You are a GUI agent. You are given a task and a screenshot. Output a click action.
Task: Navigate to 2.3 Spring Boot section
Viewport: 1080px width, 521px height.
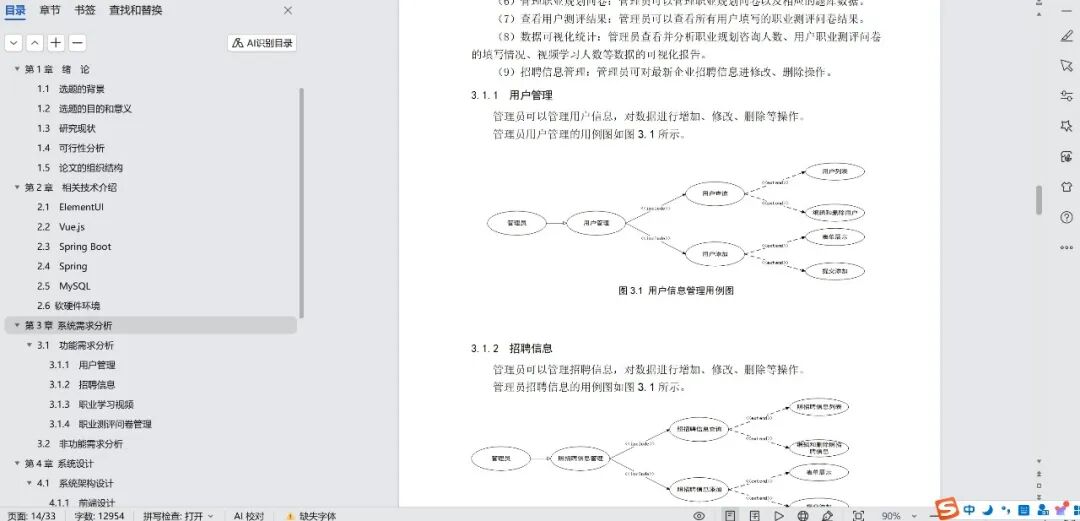click(74, 247)
